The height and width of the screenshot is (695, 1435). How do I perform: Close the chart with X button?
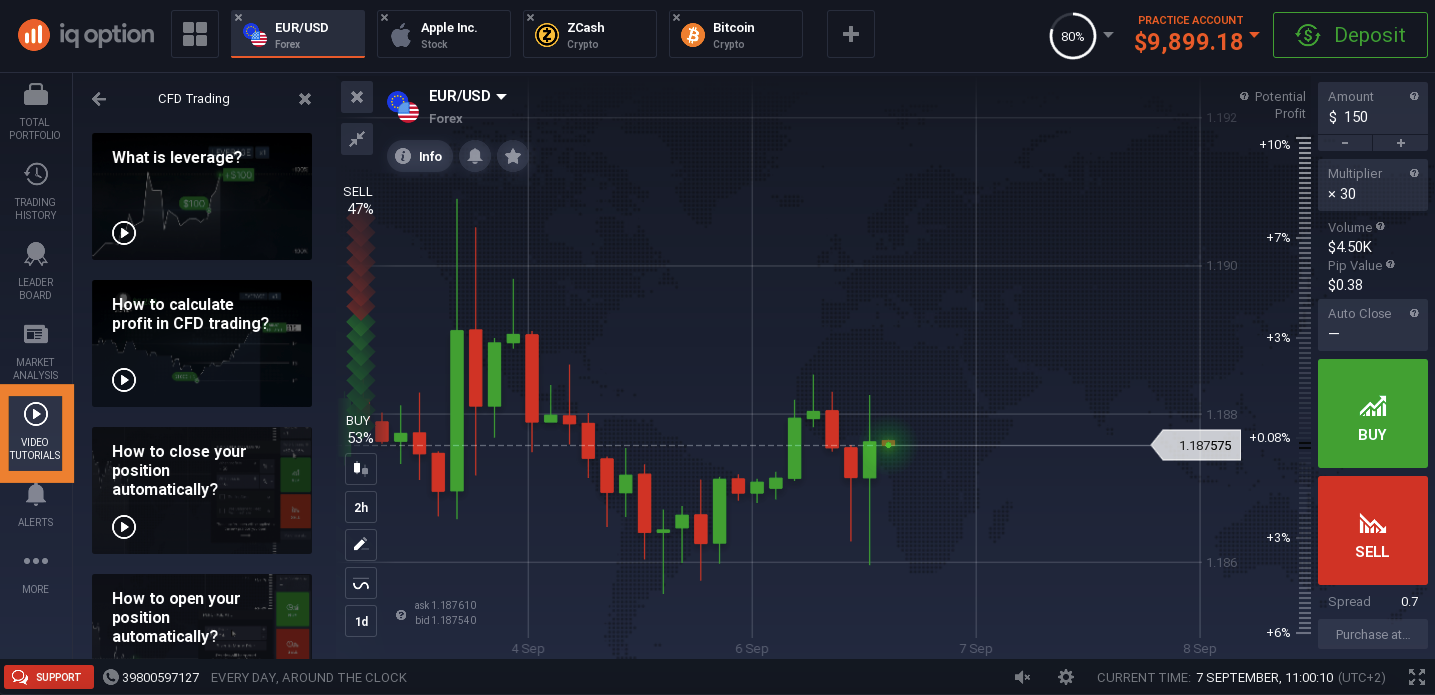357,97
